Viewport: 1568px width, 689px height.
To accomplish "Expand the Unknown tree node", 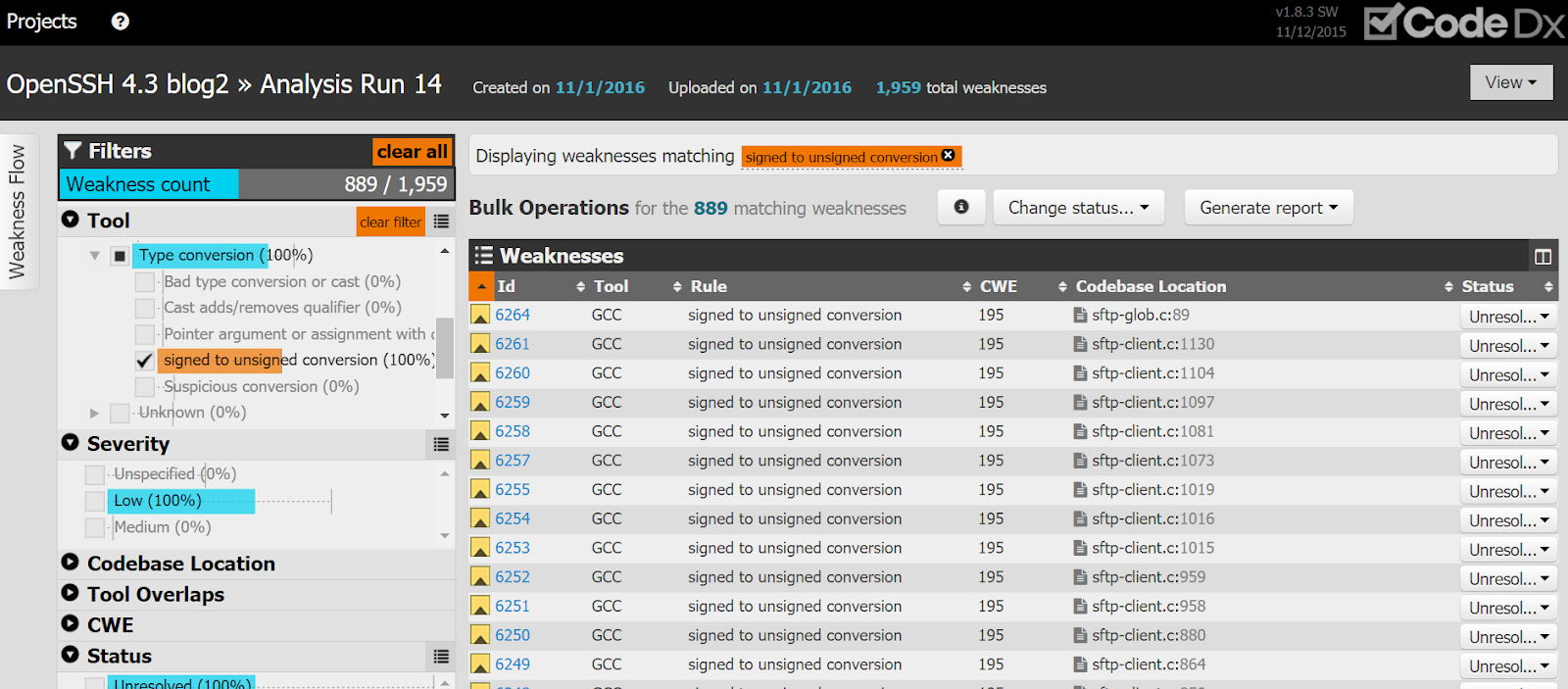I will point(95,414).
